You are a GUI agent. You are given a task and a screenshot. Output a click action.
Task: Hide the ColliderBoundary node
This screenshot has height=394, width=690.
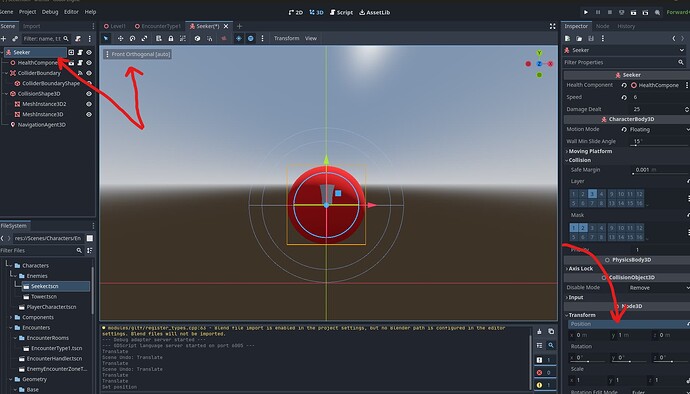pos(89,73)
